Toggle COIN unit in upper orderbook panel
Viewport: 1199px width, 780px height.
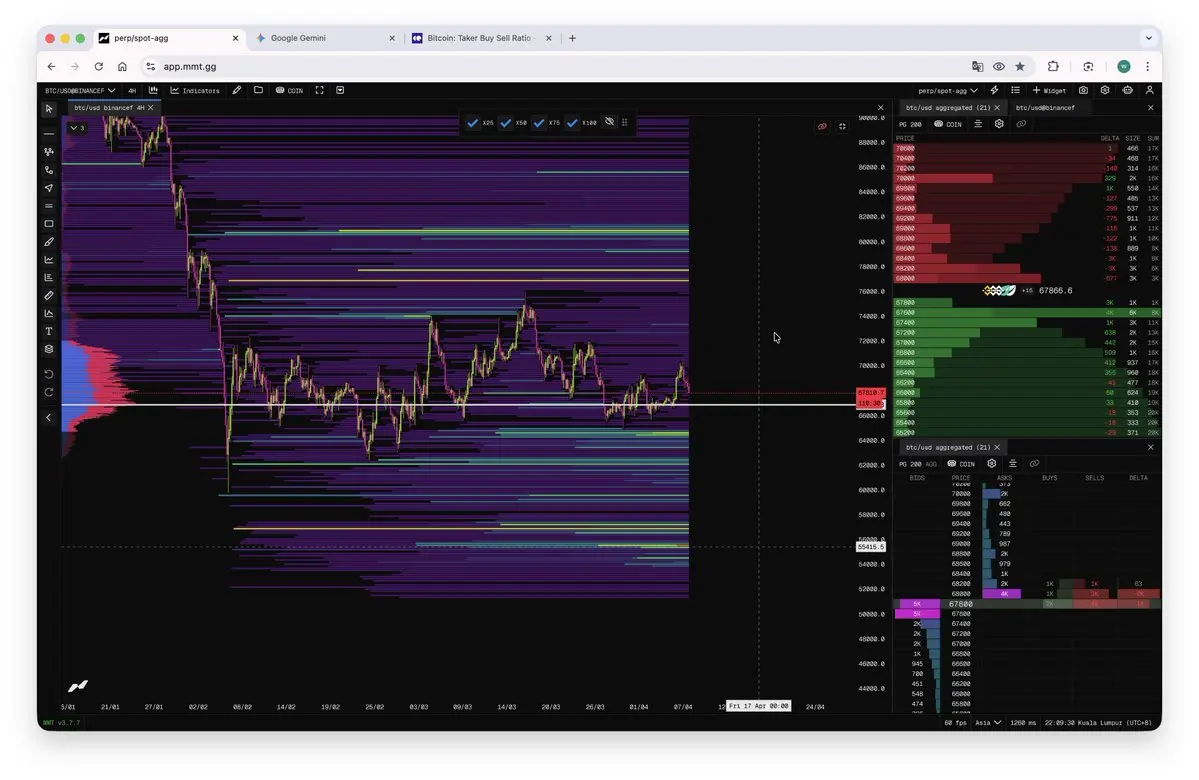pos(948,124)
